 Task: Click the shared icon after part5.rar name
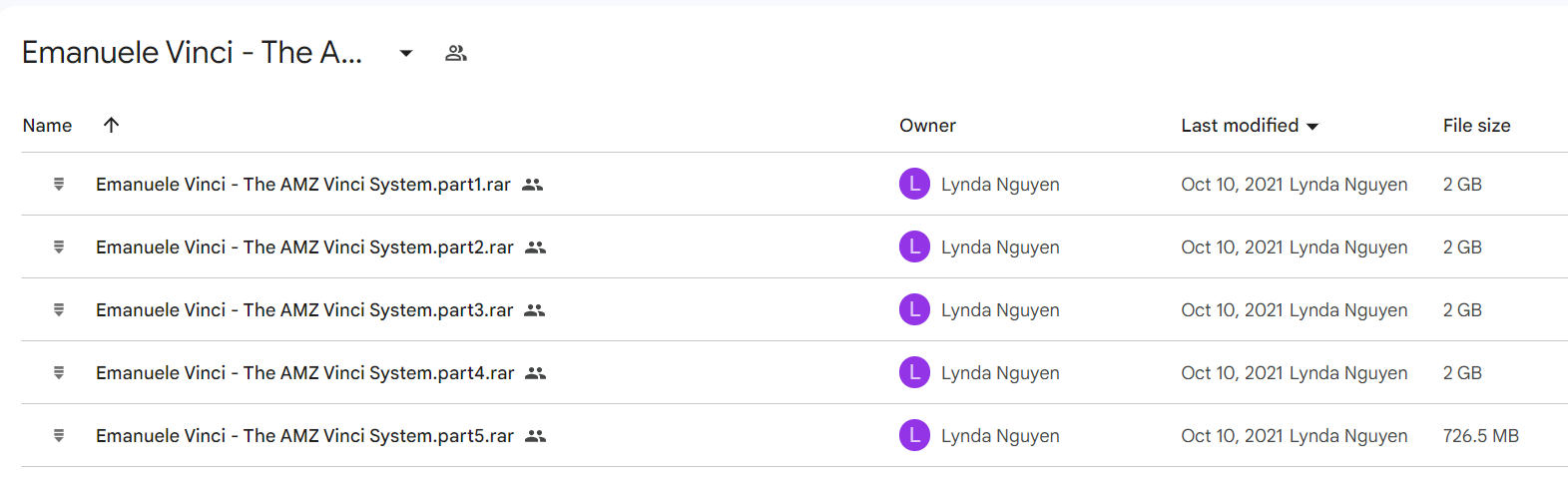(x=536, y=436)
